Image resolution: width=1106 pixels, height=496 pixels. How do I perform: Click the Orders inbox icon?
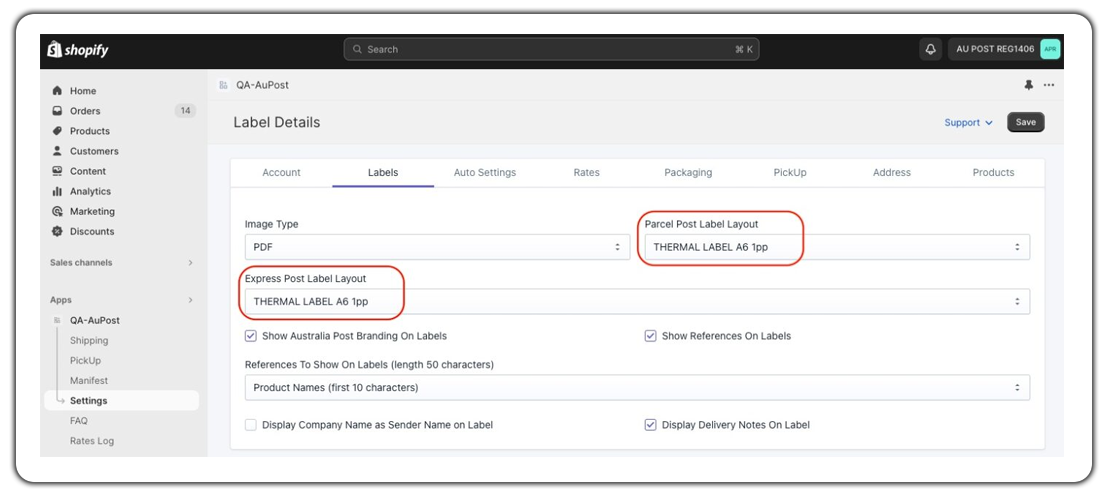click(57, 111)
